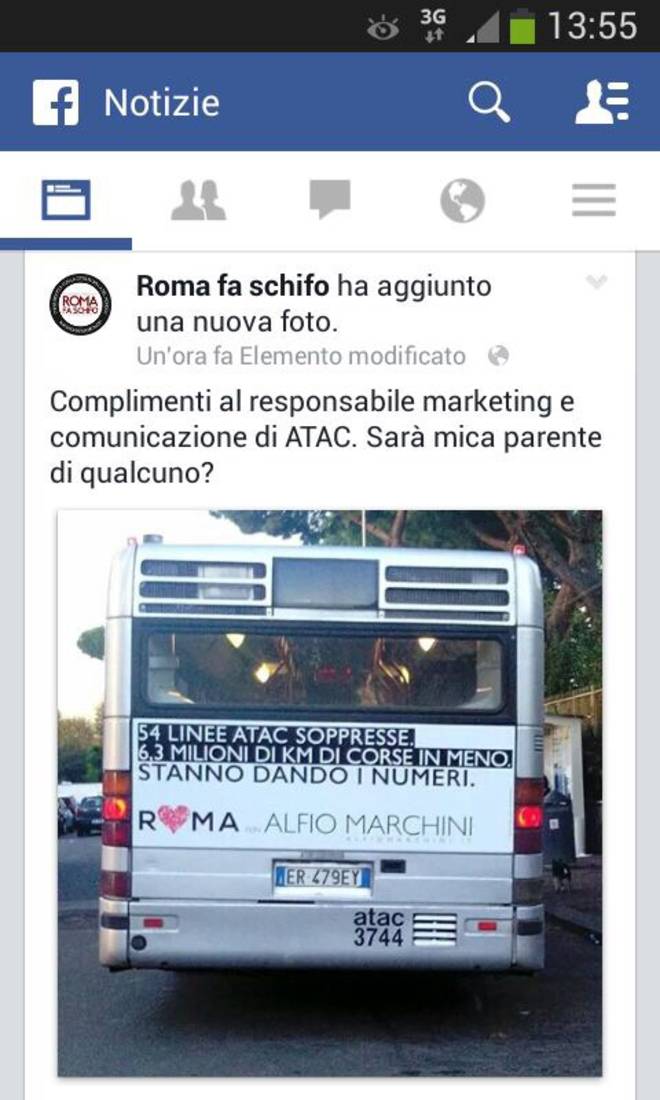Viewport: 660px width, 1100px height.
Task: Open the hamburger More menu
Action: 594,200
